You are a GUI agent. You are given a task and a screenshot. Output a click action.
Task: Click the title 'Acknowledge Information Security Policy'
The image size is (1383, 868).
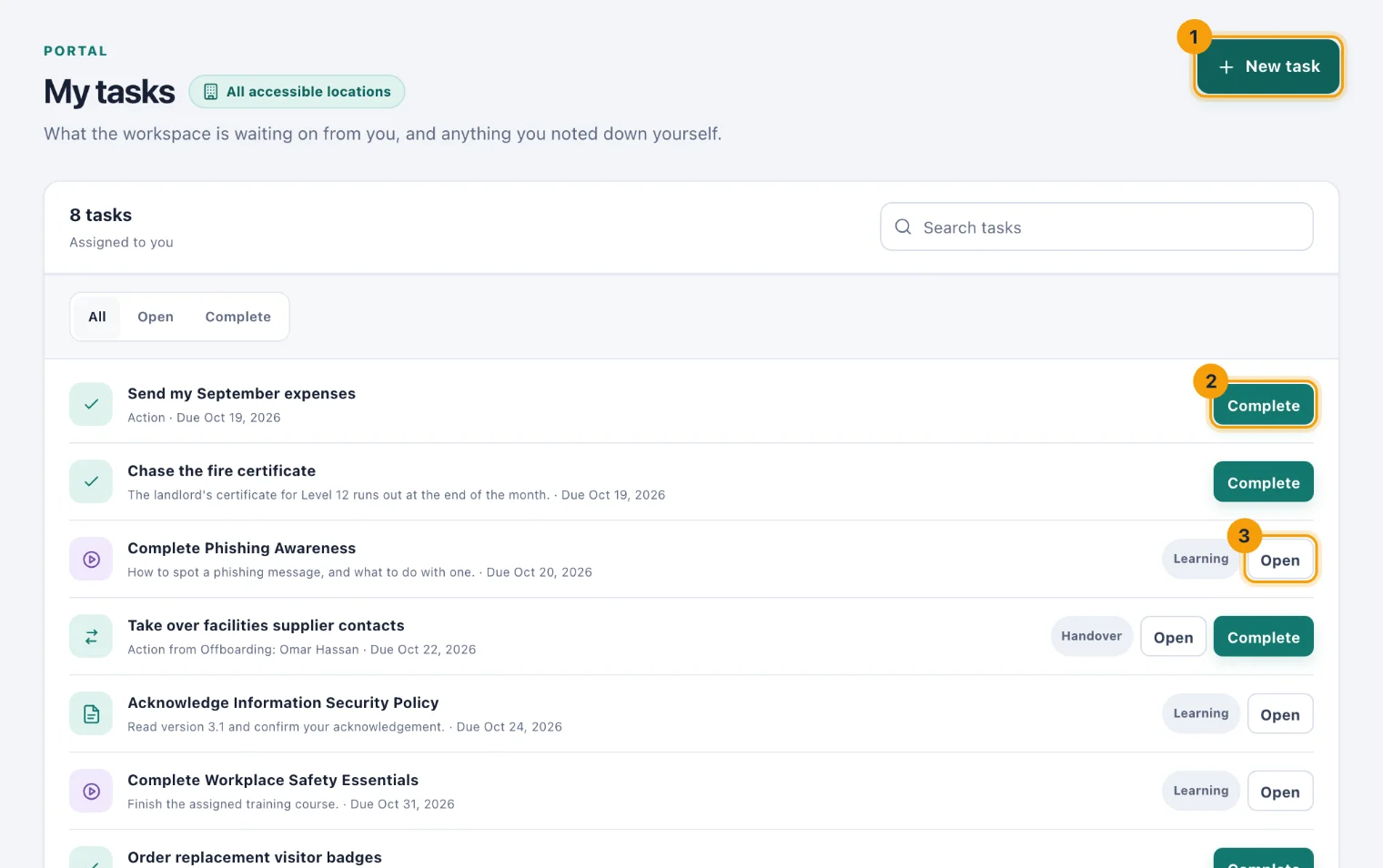pos(283,702)
